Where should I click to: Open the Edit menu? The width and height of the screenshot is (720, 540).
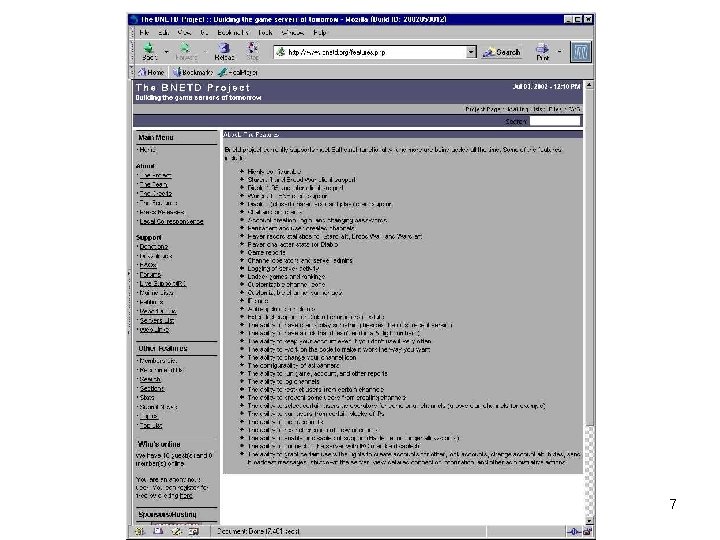[163, 33]
